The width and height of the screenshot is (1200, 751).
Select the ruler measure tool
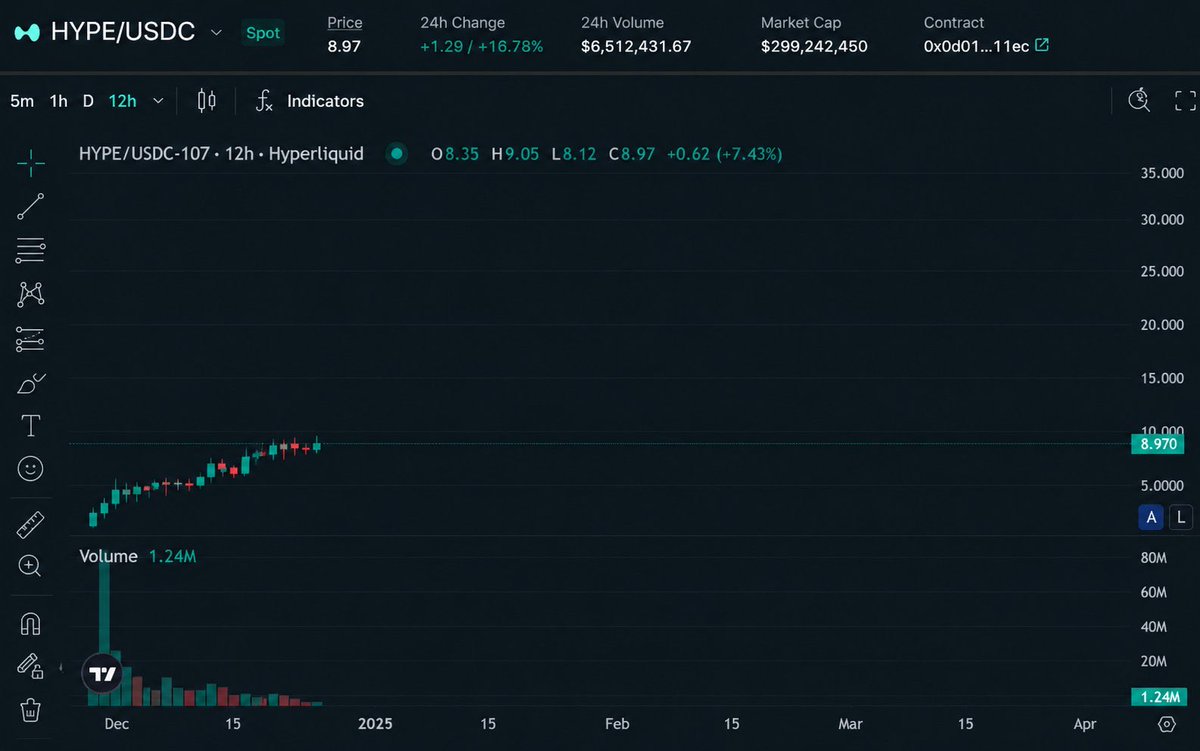point(30,523)
